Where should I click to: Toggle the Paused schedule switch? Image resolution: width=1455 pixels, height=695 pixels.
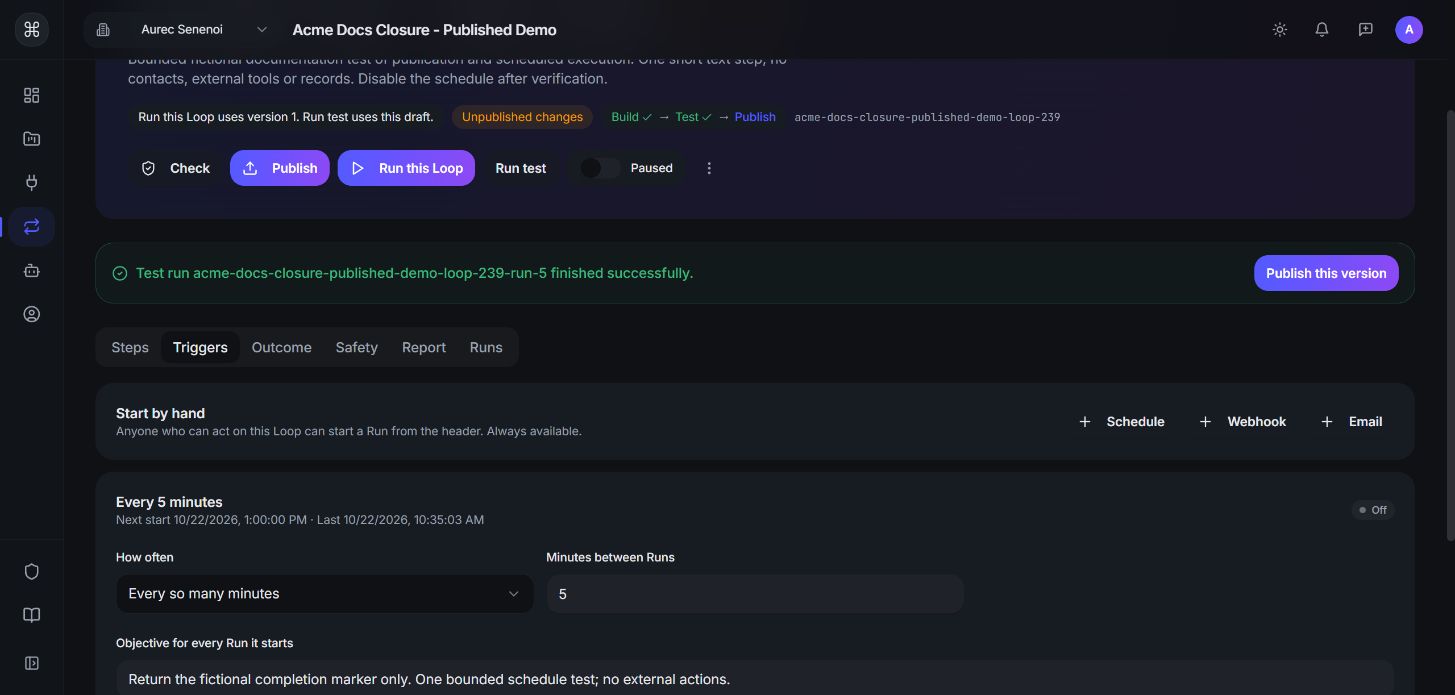(600, 168)
